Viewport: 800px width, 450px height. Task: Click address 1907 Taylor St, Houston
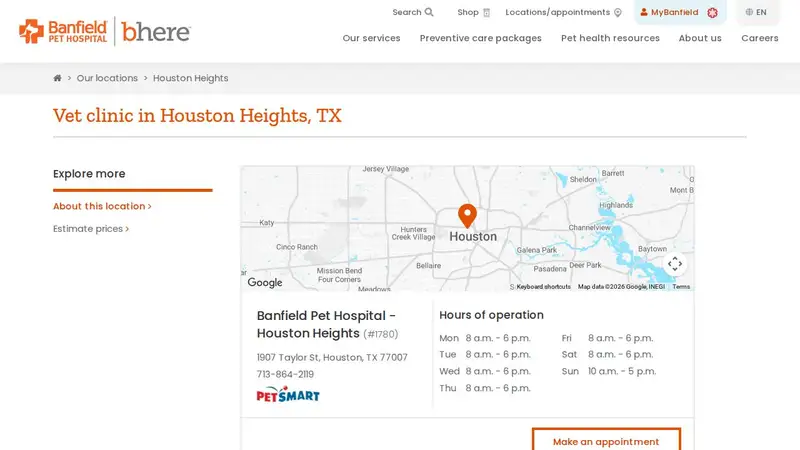(332, 357)
